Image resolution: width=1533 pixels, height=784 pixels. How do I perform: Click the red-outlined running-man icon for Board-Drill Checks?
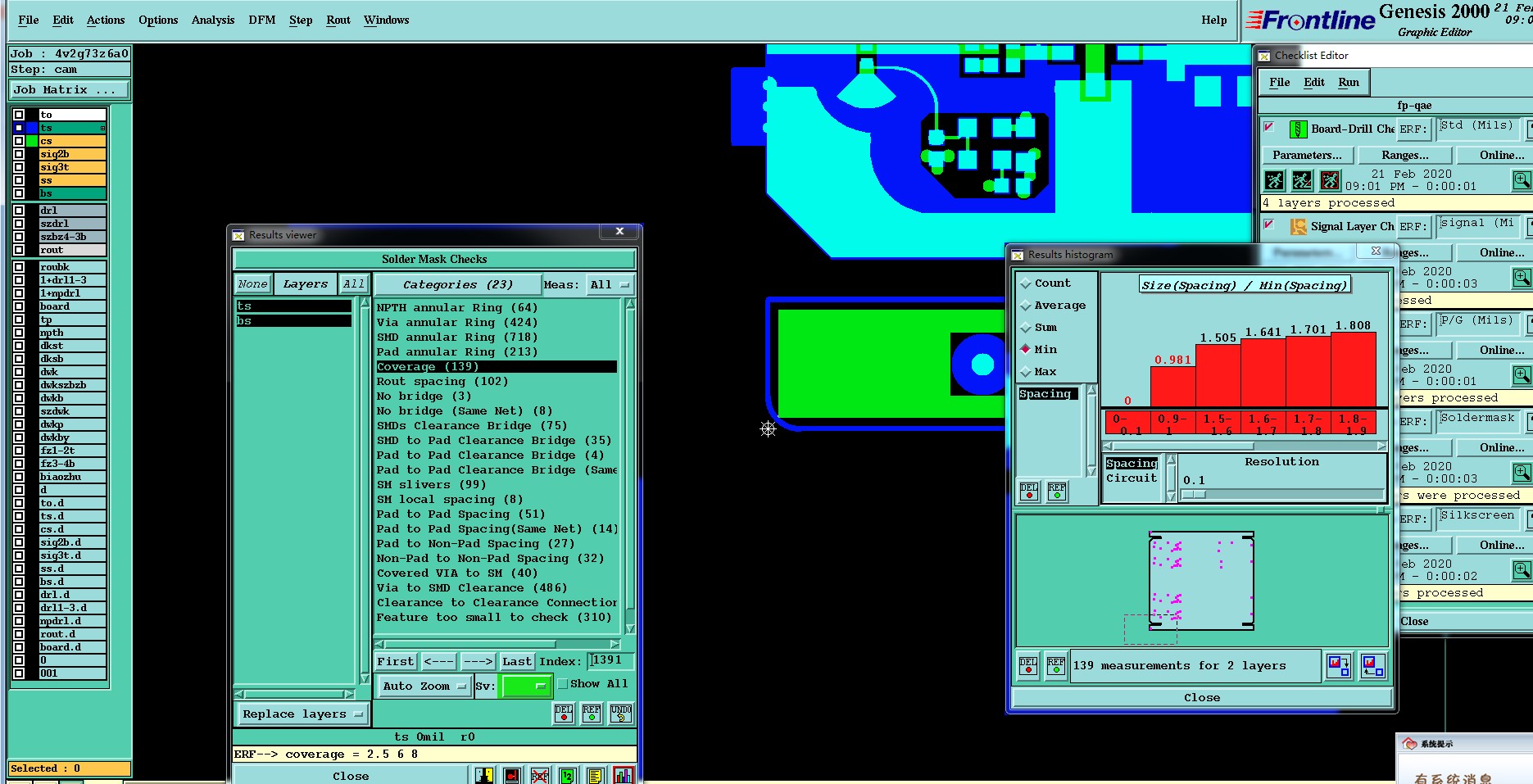(1330, 180)
